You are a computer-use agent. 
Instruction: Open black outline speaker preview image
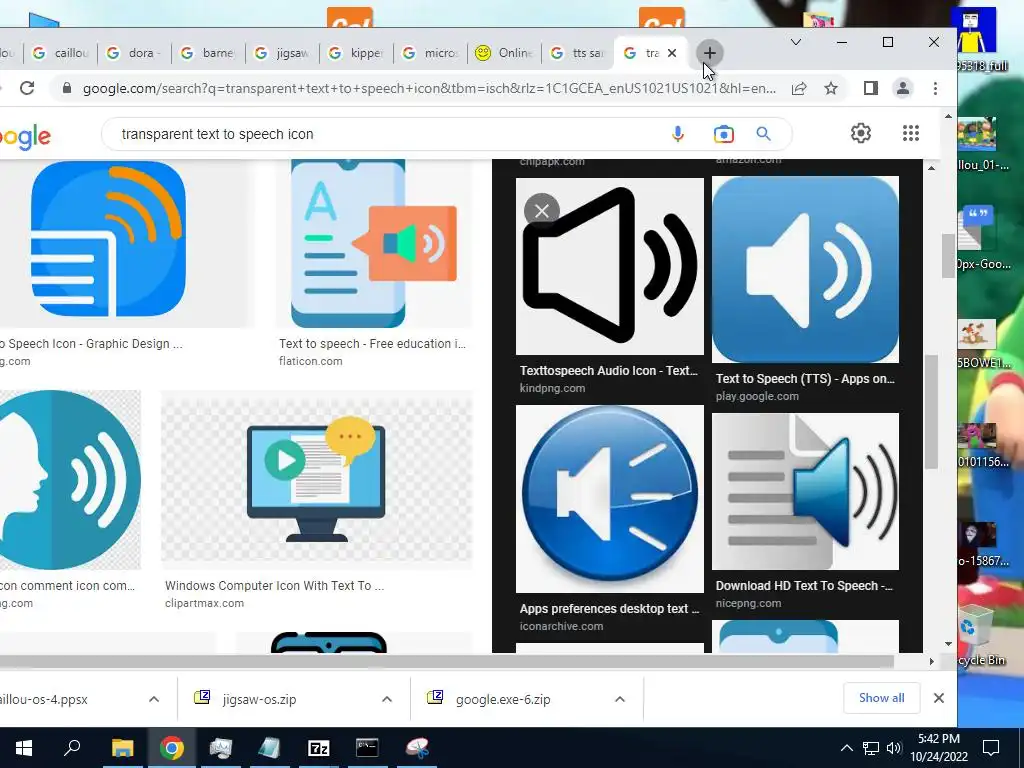610,266
